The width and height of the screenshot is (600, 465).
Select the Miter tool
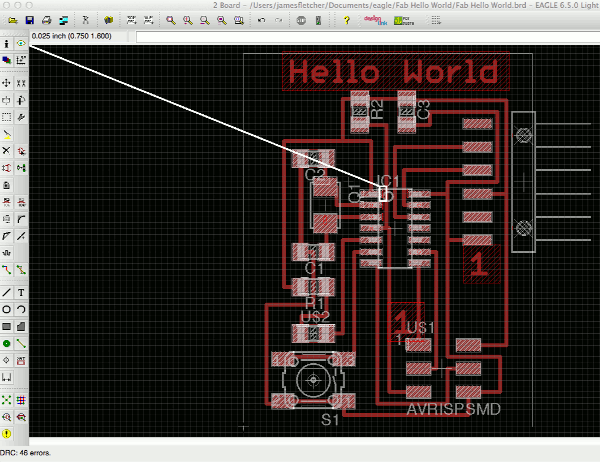coord(21,219)
